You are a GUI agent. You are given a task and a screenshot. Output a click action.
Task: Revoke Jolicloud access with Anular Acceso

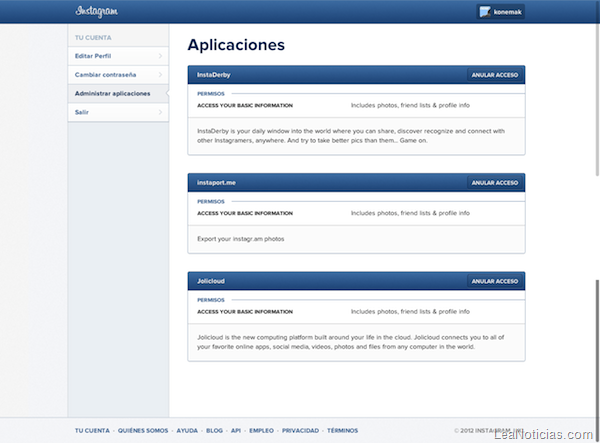pos(495,281)
